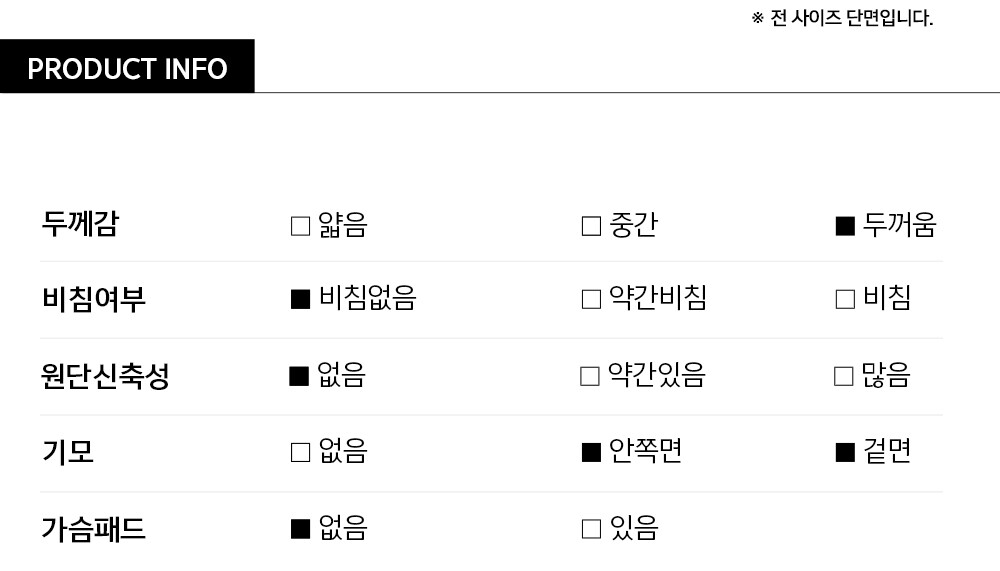Image resolution: width=1000 pixels, height=571 pixels.
Task: Uncheck the 겉면 checkbox
Action: click(x=845, y=453)
